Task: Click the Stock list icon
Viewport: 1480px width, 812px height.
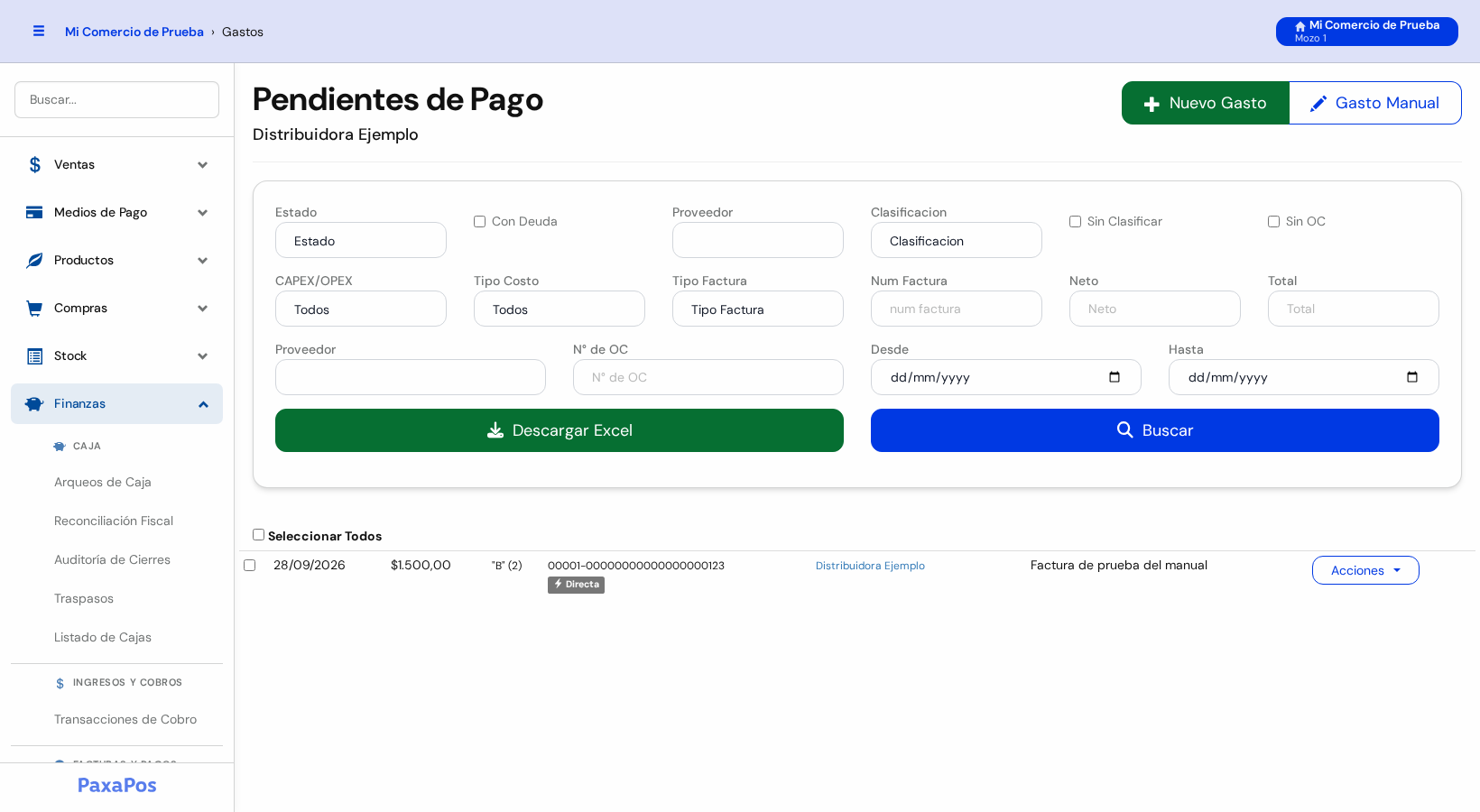Action: coord(34,355)
